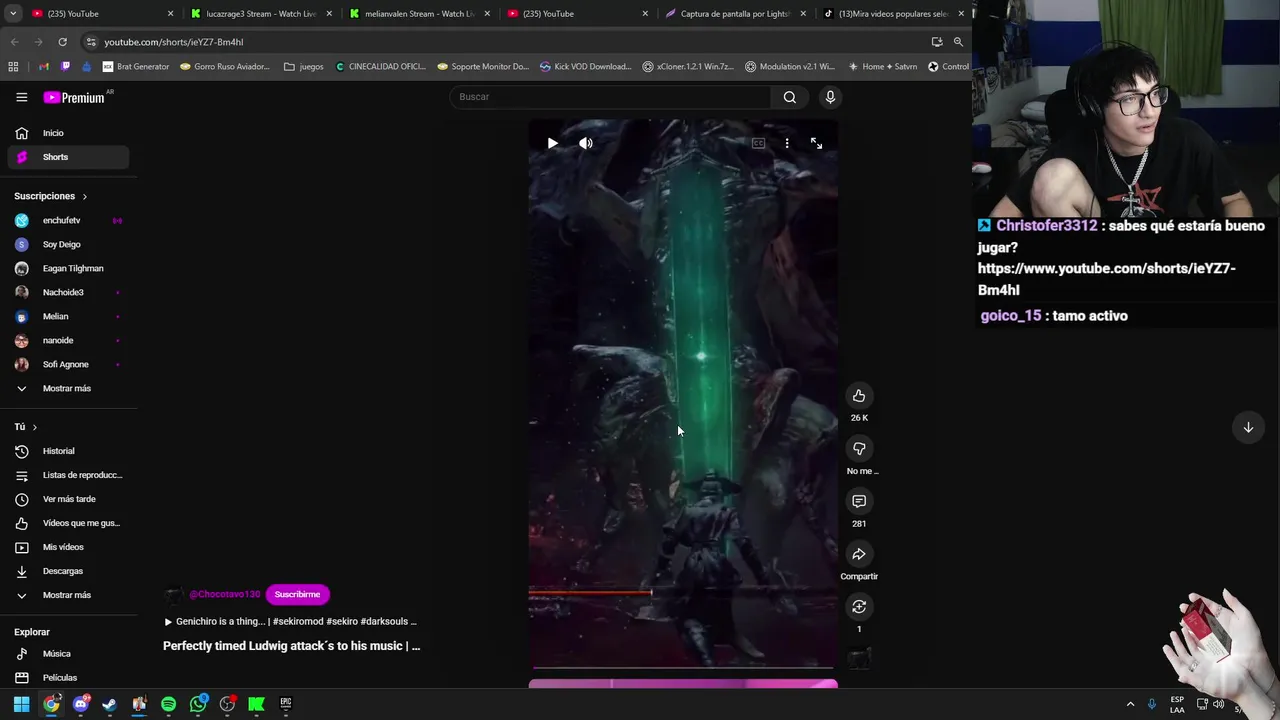Open the Tú section chevron
This screenshot has height=720, width=1280.
coord(34,427)
